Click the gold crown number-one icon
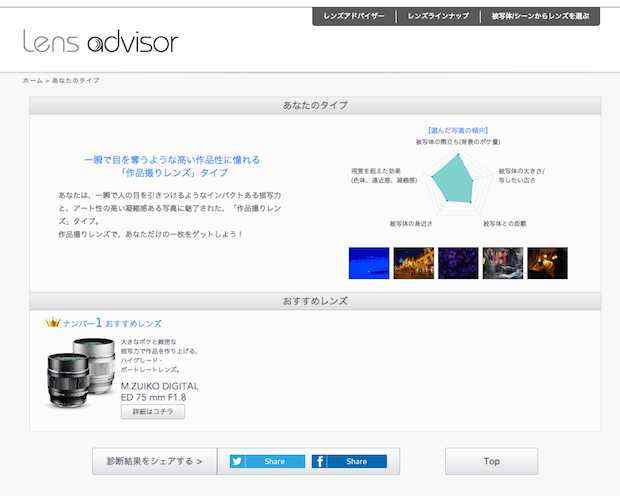 click(x=52, y=323)
